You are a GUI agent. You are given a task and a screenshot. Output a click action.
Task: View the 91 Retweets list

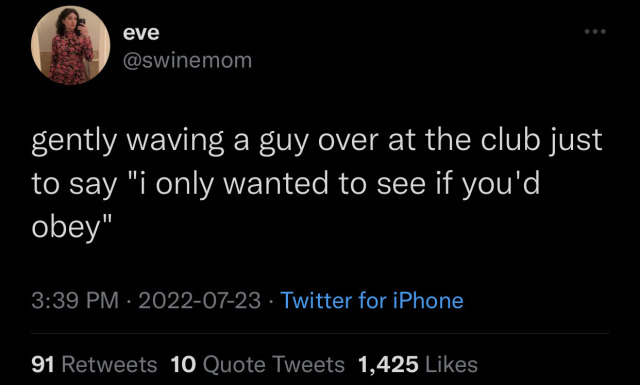(x=94, y=364)
